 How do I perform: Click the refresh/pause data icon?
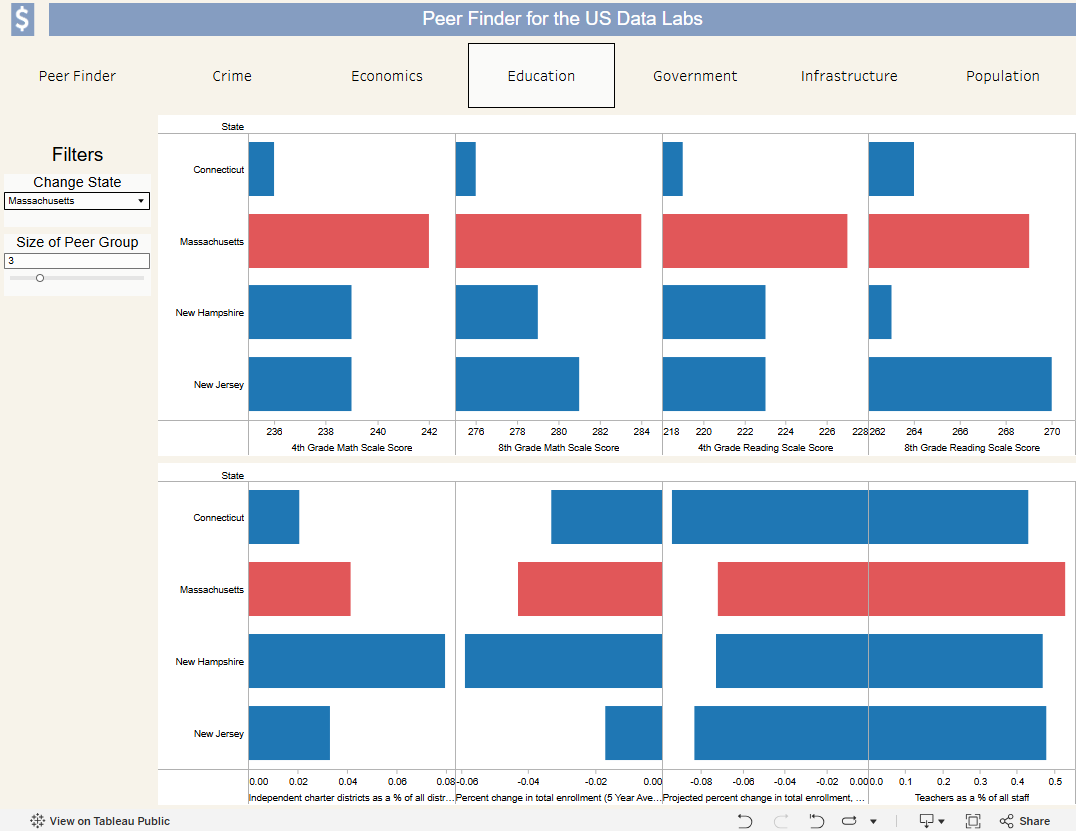point(850,821)
